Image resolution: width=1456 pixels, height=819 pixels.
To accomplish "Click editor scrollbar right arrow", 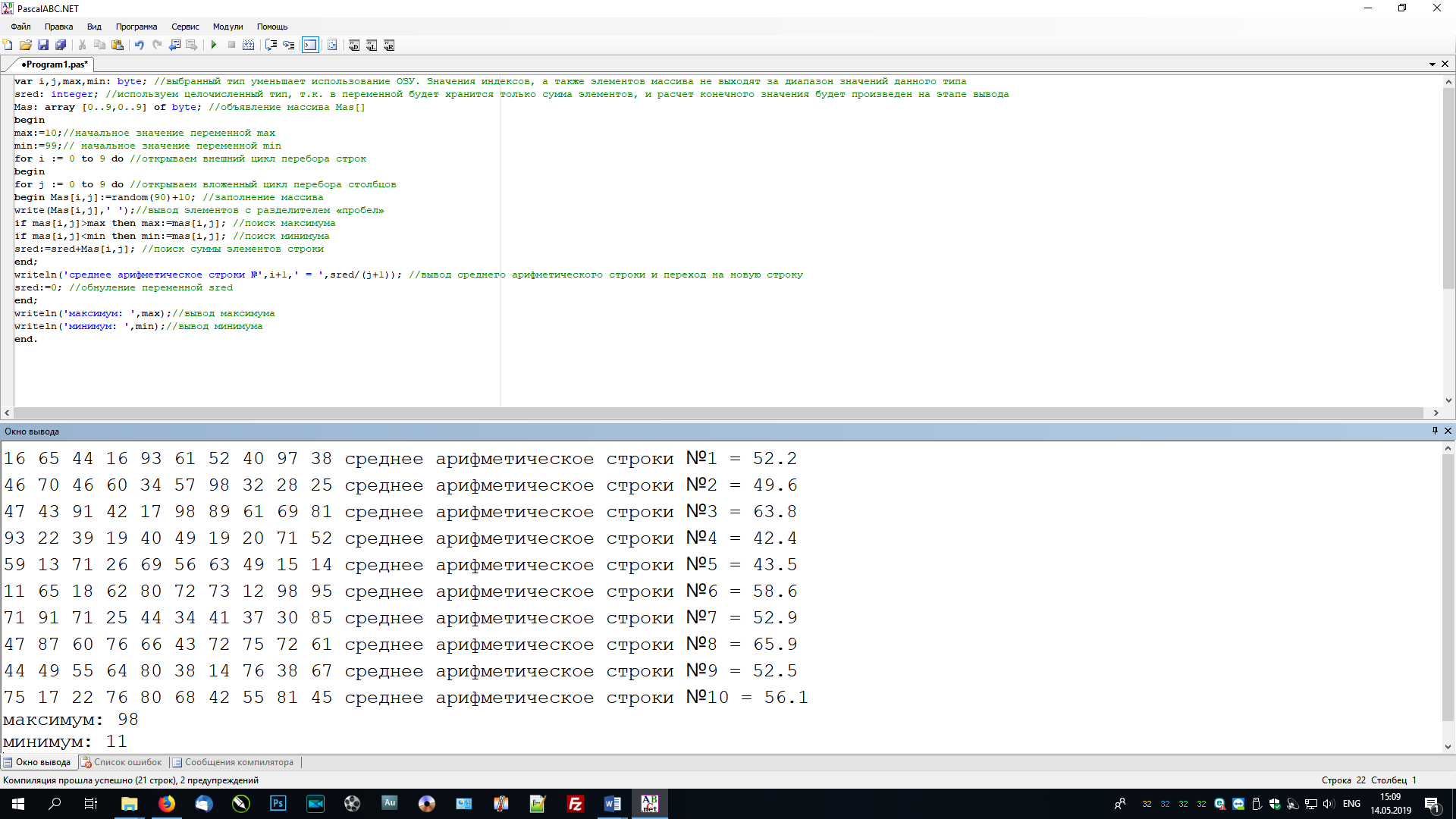I will click(x=1436, y=413).
